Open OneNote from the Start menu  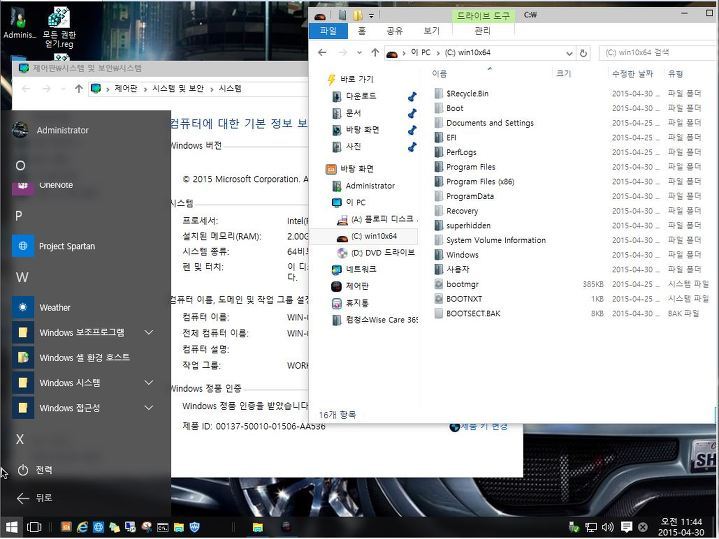(56, 185)
